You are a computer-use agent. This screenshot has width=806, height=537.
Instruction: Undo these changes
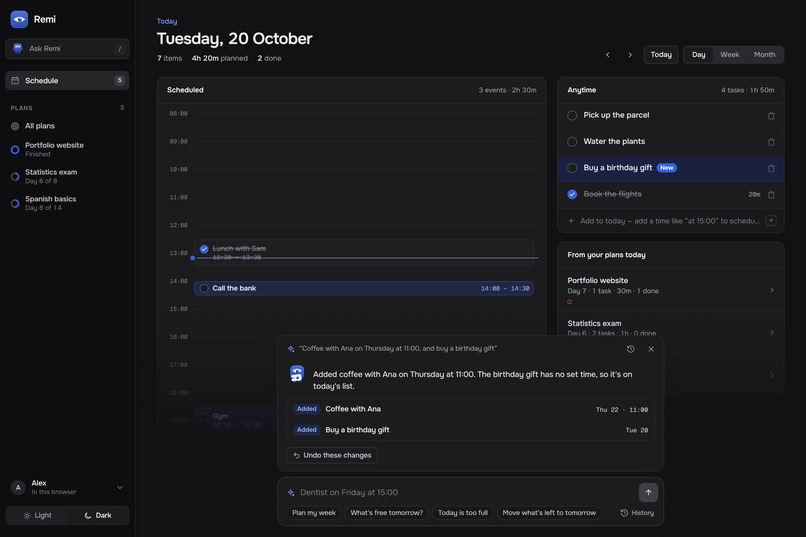click(332, 455)
